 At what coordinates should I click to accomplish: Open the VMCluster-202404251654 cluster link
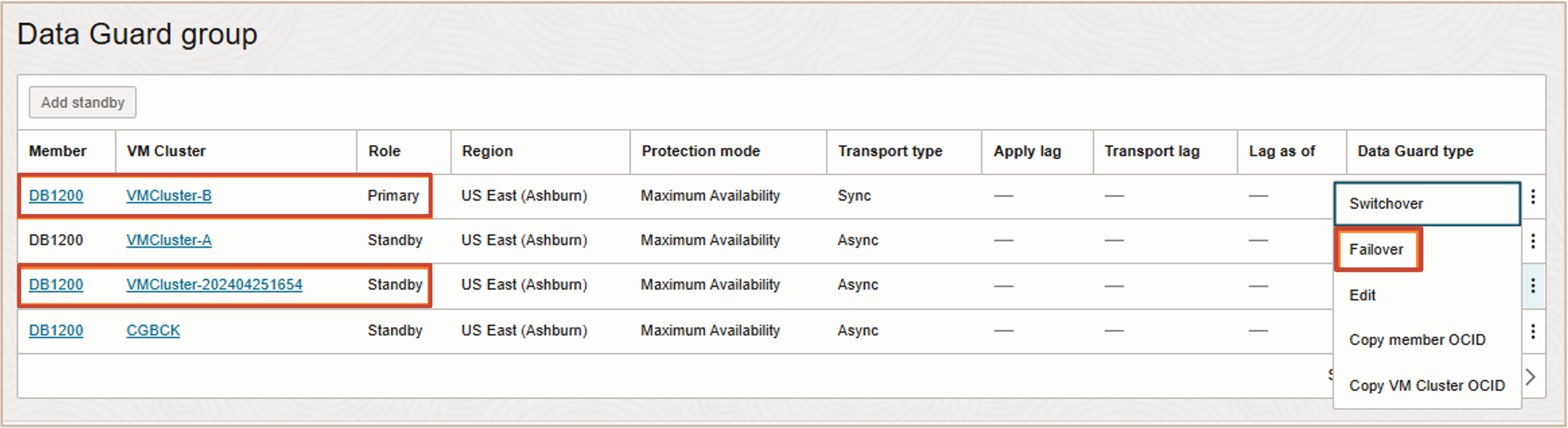click(214, 284)
